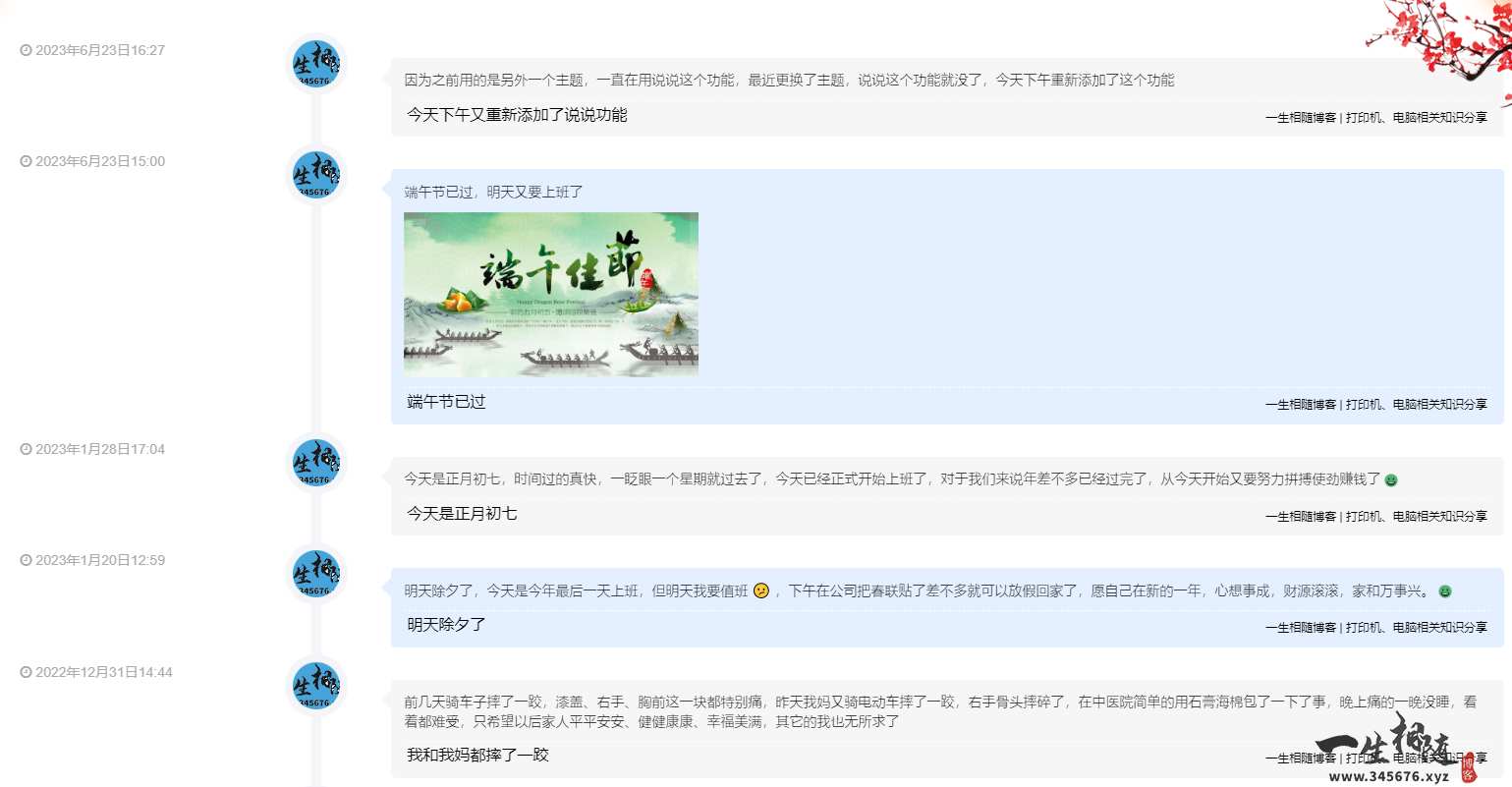
Task: Click the winking emoji in the 明天除夕了 post
Action: [x=760, y=591]
